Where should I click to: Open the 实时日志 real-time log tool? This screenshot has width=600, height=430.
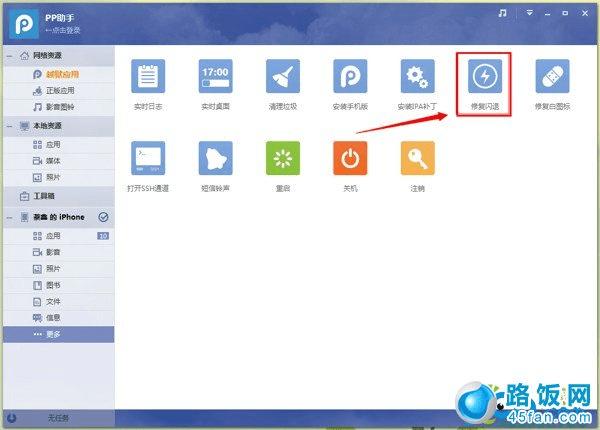coord(148,76)
